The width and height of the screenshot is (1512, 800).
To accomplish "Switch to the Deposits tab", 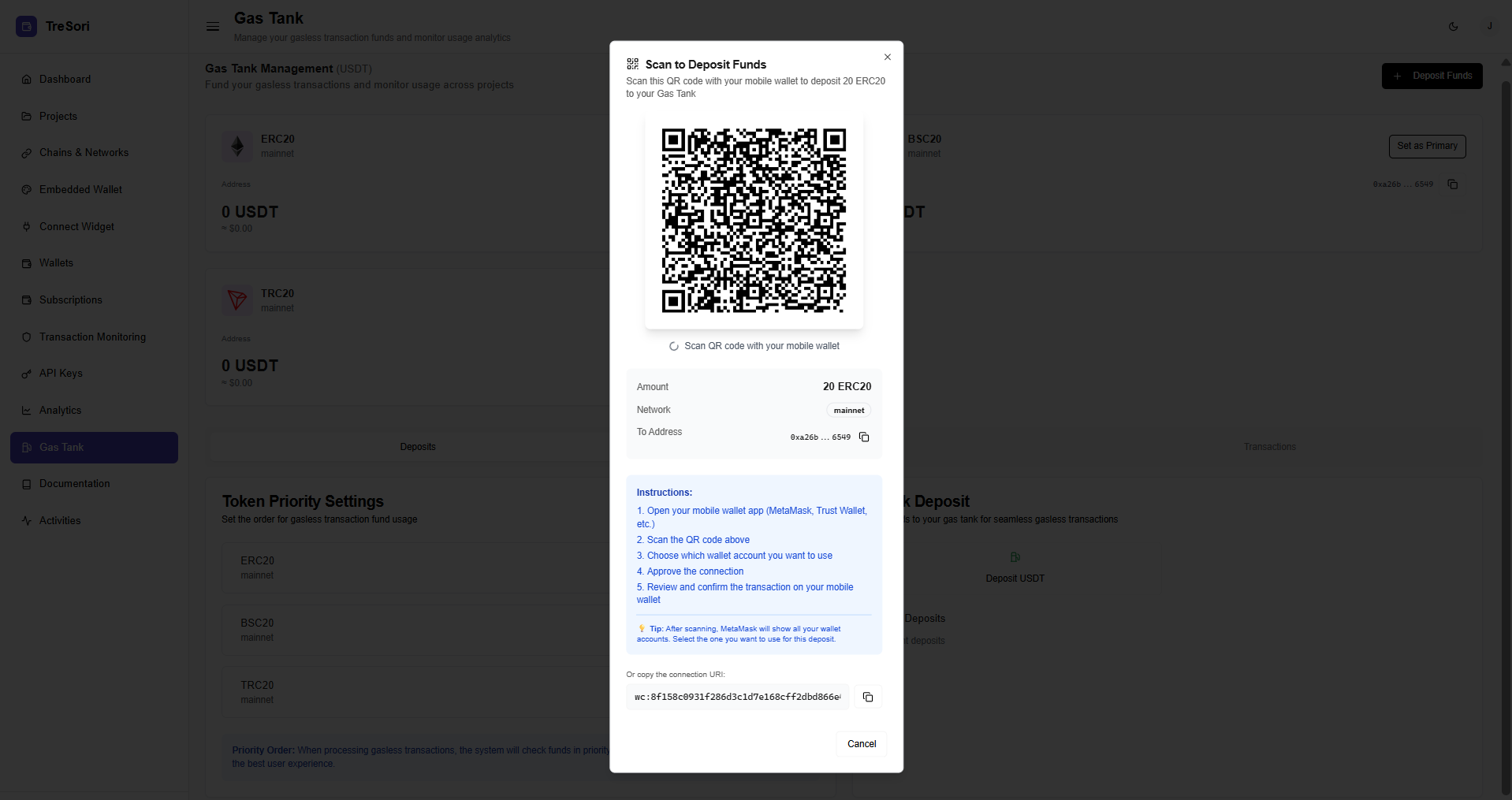I will click(418, 447).
